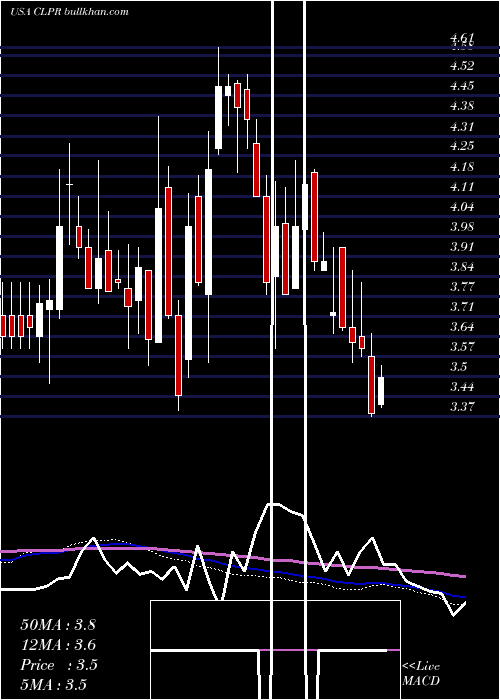Click the 3.71 price axis label
The width and height of the screenshot is (500, 700).
point(462,307)
